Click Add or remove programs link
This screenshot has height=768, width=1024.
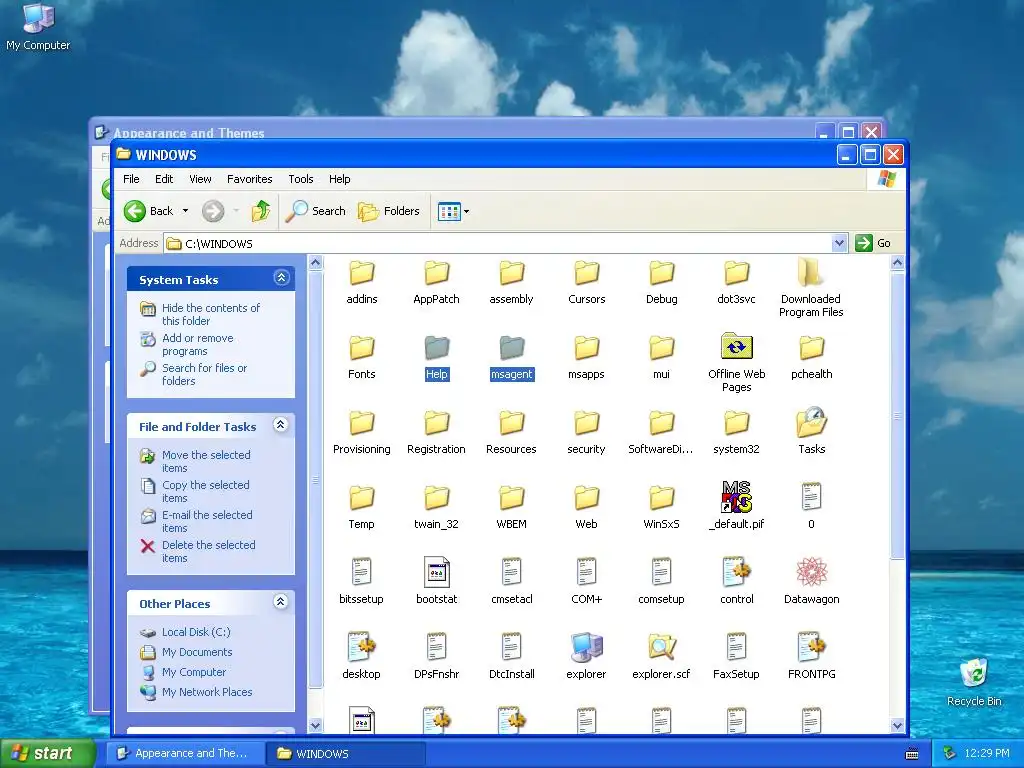pos(197,344)
